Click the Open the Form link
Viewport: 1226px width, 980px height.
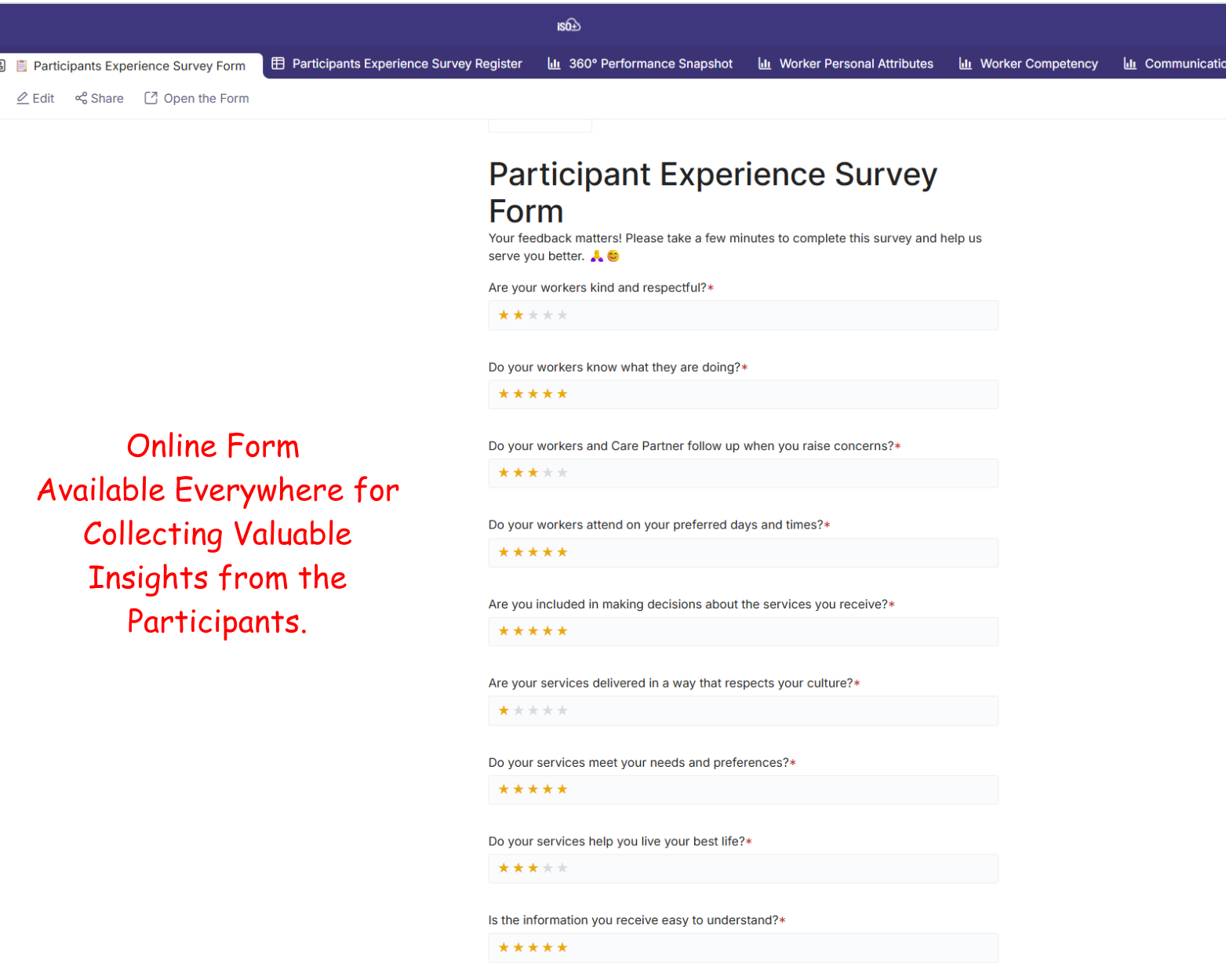tap(206, 98)
